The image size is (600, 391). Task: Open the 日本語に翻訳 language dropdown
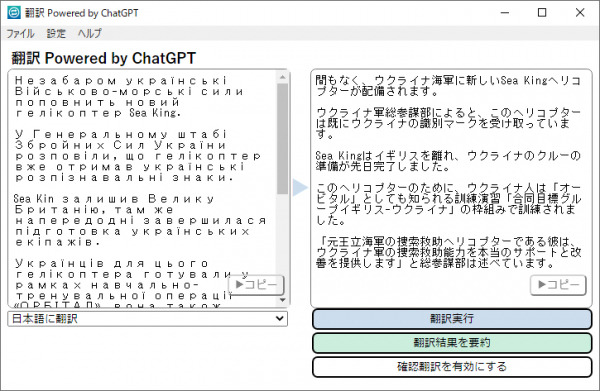coord(147,319)
